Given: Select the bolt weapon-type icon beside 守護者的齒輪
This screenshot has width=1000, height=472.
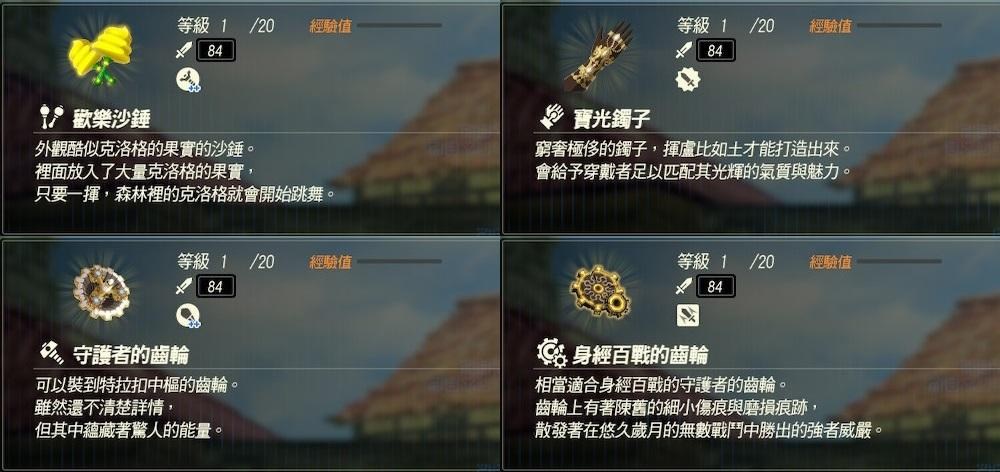Looking at the screenshot, I should pyautogui.click(x=52, y=352).
